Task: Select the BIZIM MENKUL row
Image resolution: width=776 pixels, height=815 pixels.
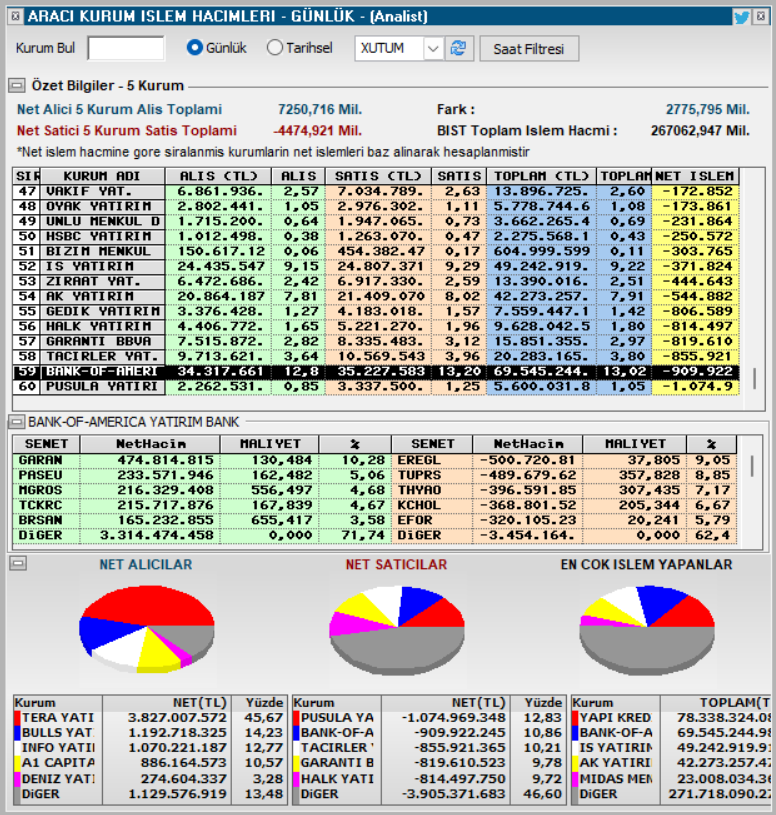Action: coord(375,252)
